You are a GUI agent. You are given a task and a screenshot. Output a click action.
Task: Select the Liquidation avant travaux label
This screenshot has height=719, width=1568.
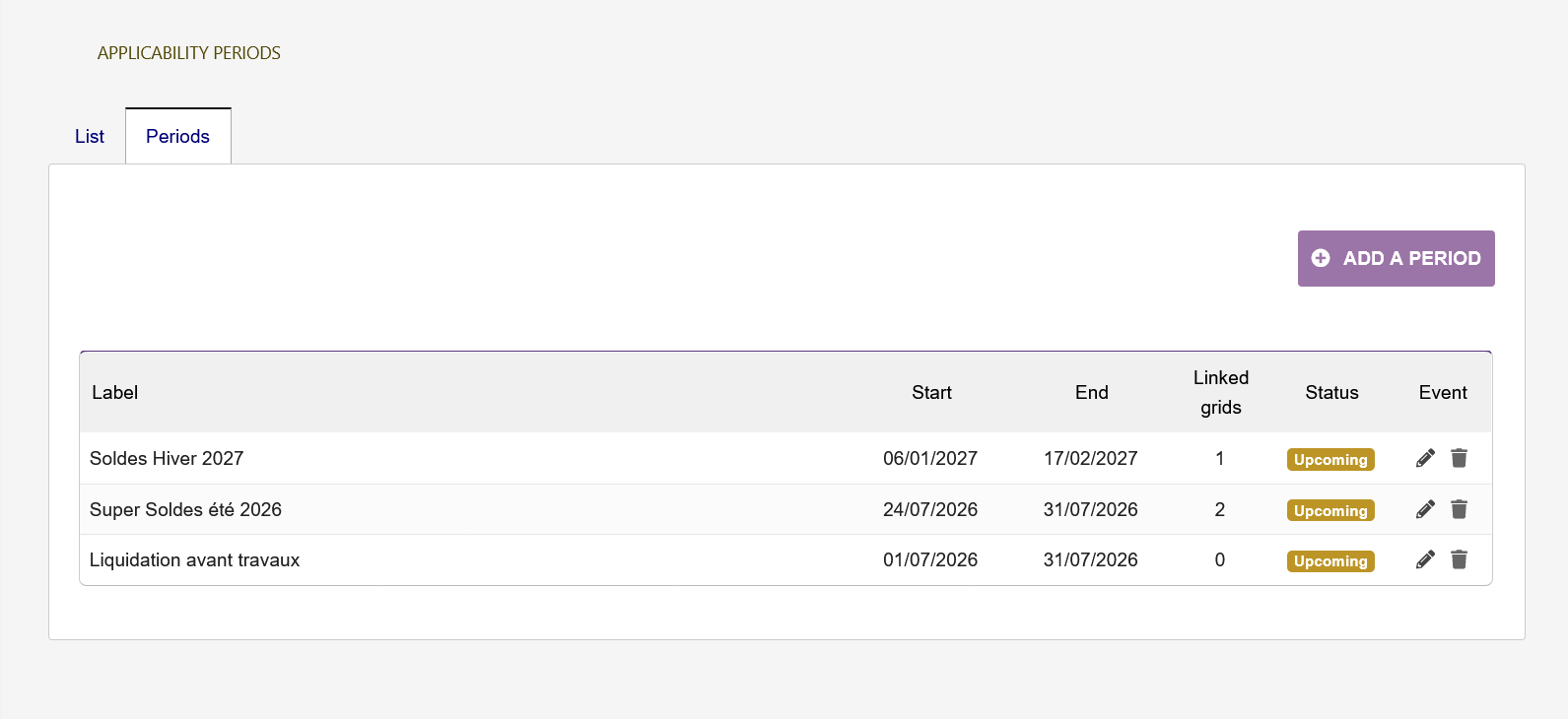(x=194, y=559)
